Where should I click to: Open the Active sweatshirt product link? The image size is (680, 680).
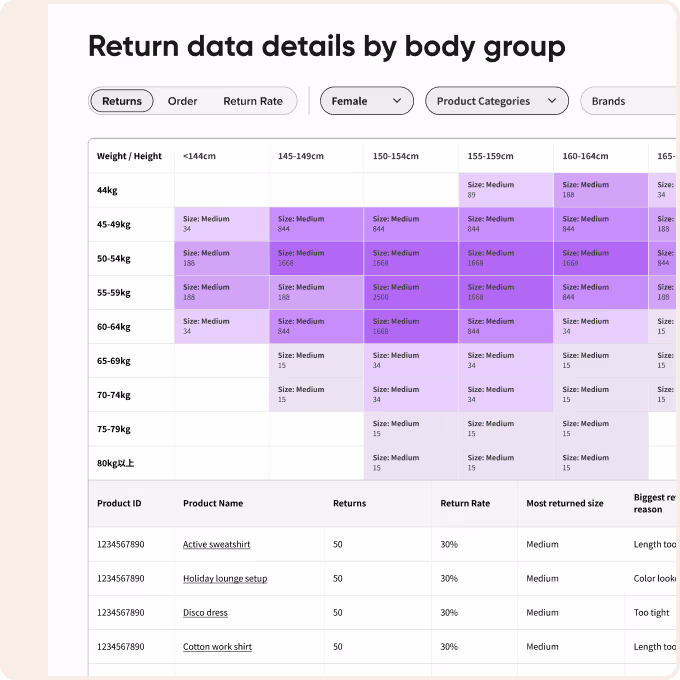tap(216, 544)
